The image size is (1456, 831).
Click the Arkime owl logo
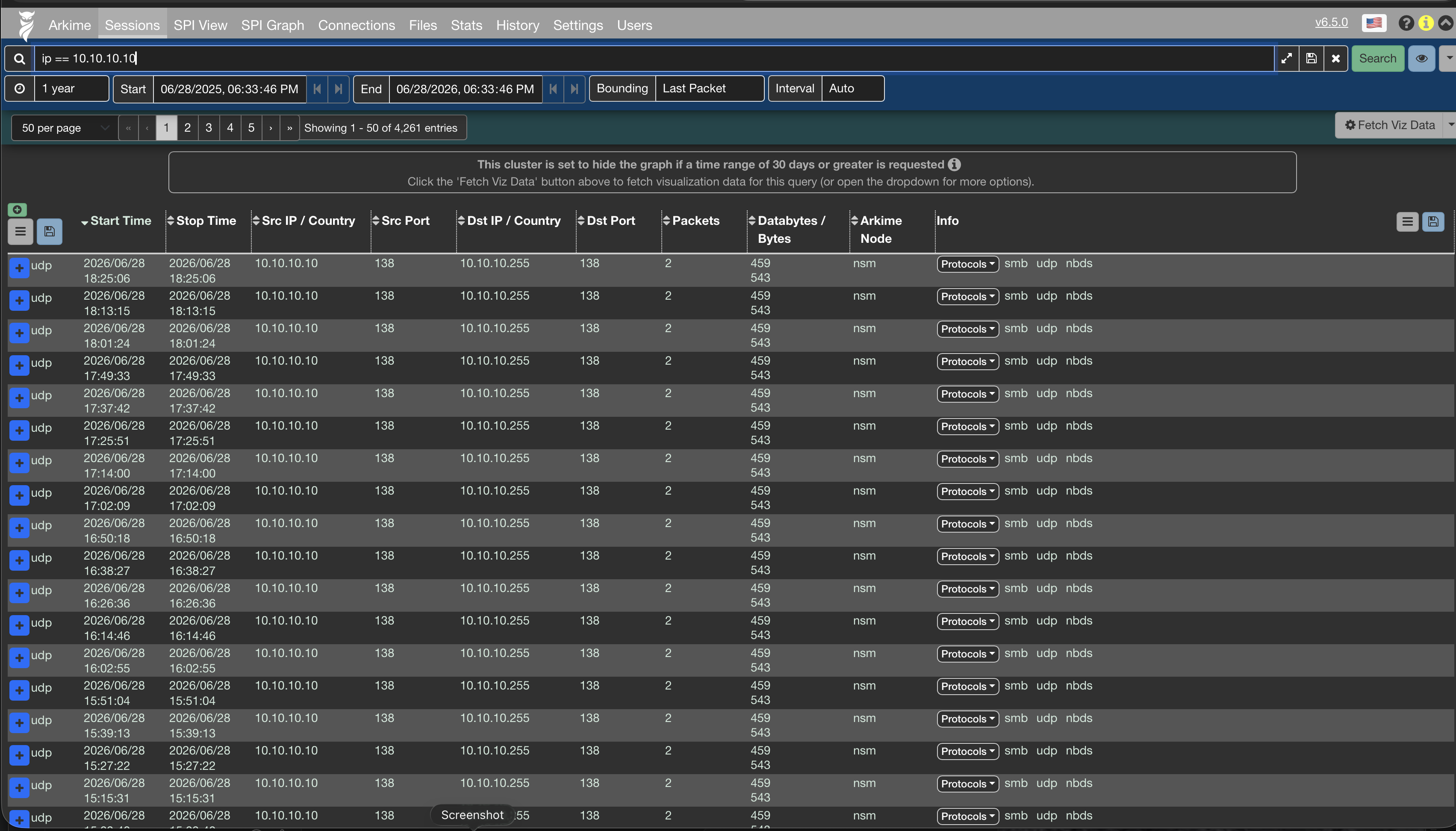click(26, 25)
